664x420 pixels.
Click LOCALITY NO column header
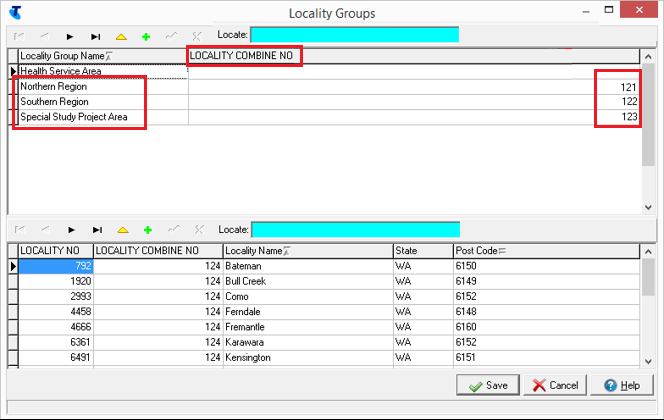(55, 251)
